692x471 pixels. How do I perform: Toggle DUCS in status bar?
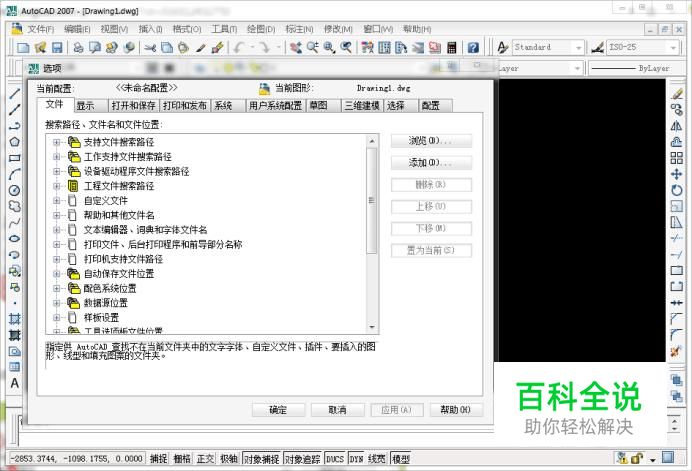335,459
